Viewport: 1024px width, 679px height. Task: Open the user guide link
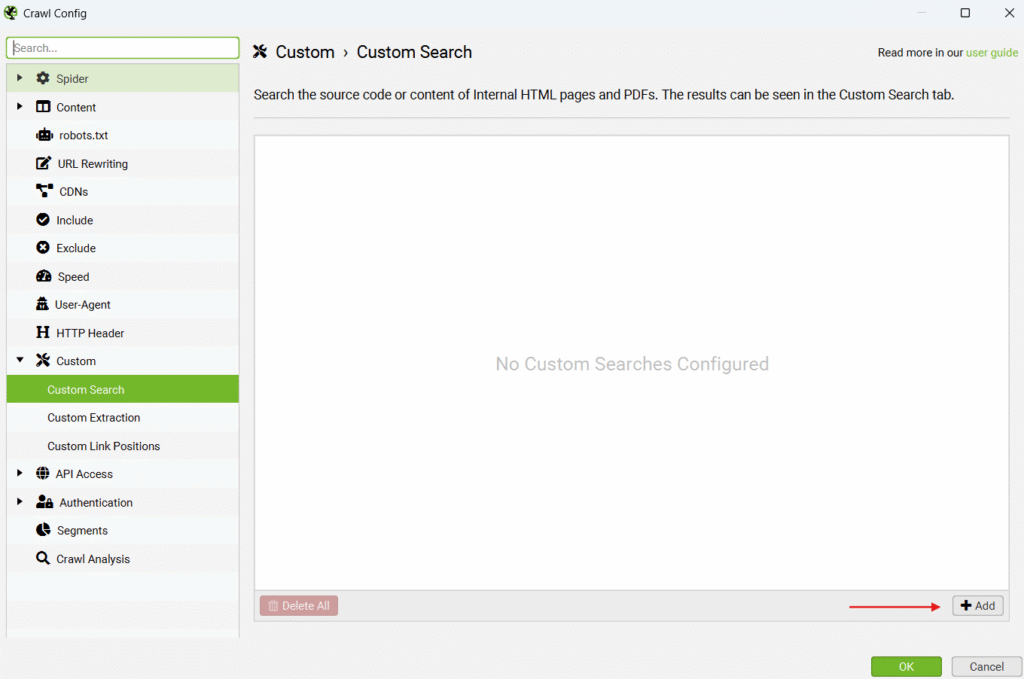click(991, 53)
